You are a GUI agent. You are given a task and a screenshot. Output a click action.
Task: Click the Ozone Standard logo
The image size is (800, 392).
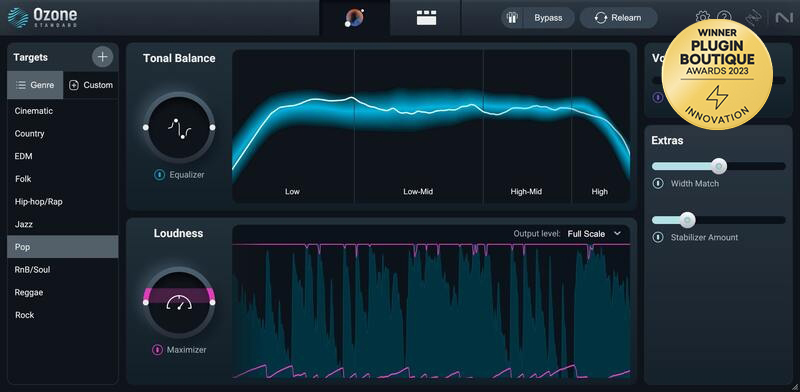click(42, 17)
